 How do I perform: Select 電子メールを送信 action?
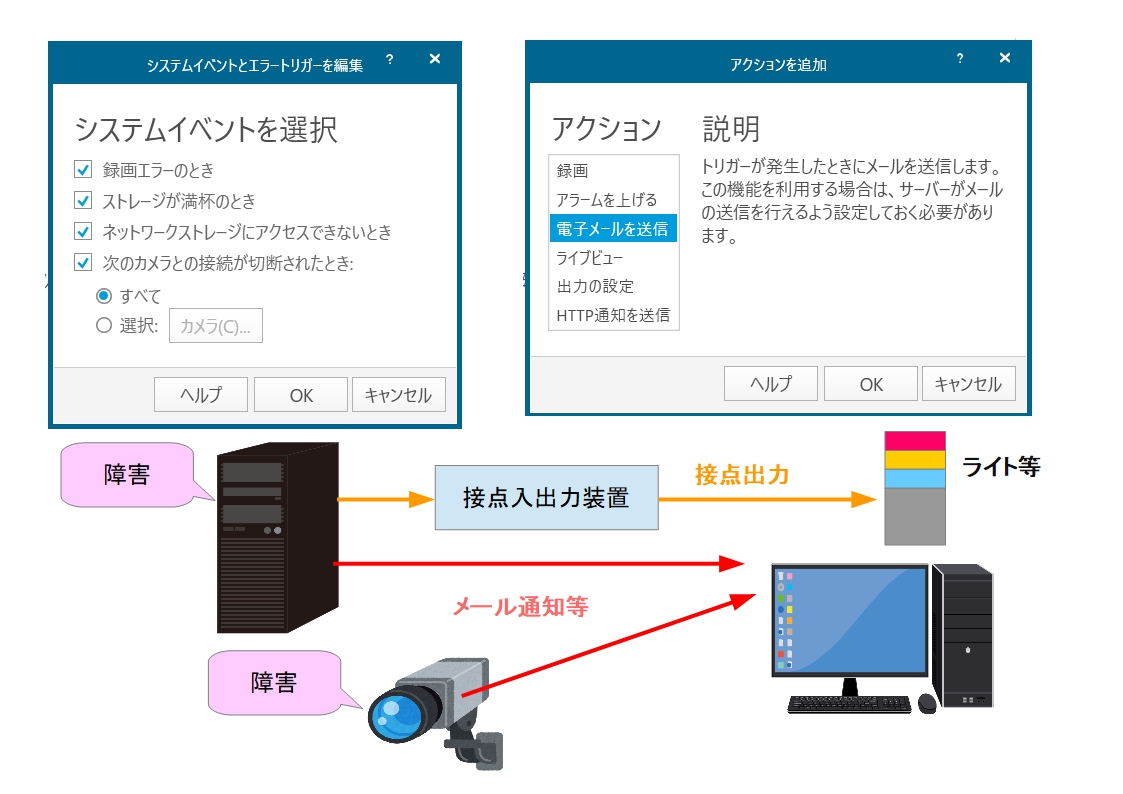click(613, 228)
